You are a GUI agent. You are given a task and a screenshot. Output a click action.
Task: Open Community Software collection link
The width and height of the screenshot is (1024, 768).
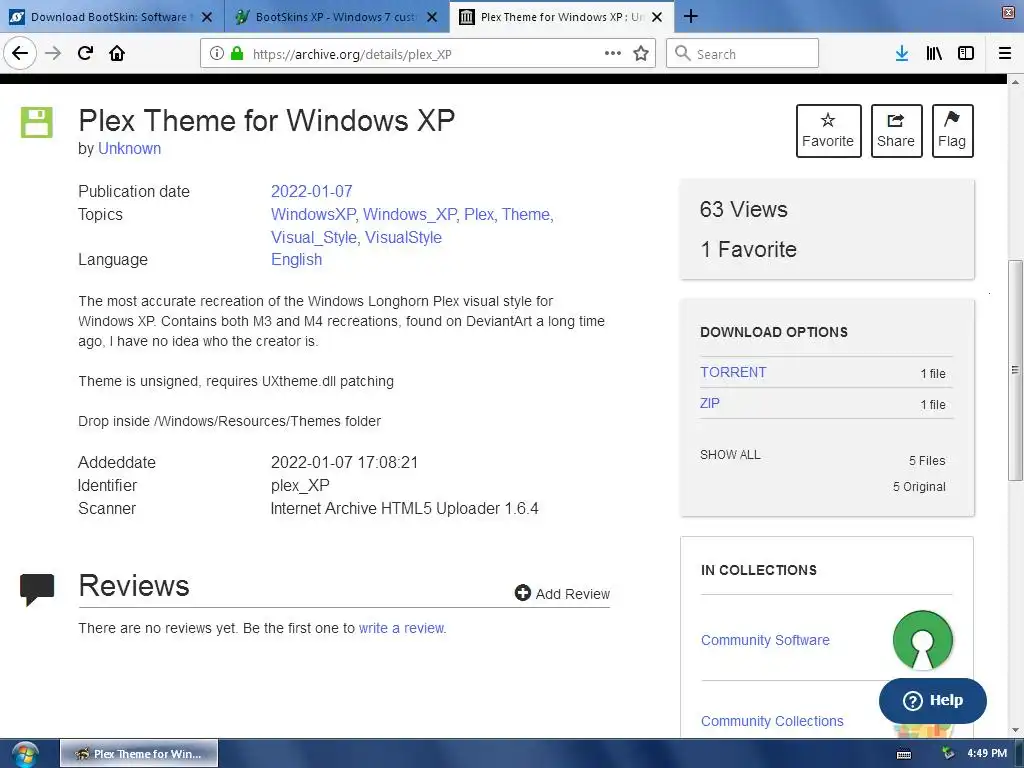click(x=765, y=640)
